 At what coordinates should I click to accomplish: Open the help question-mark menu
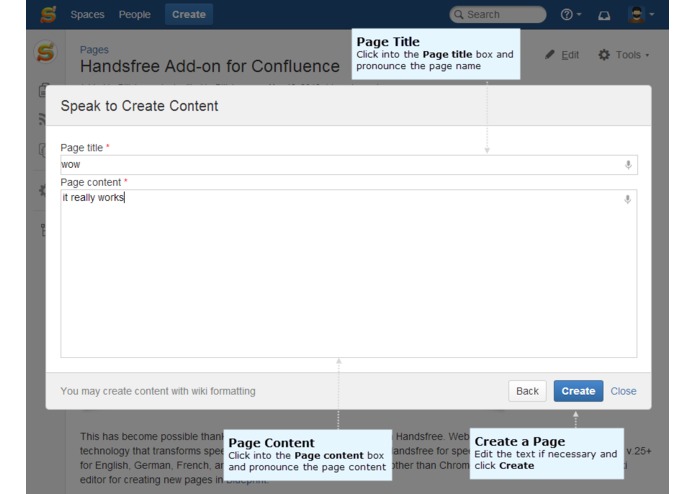pos(570,15)
